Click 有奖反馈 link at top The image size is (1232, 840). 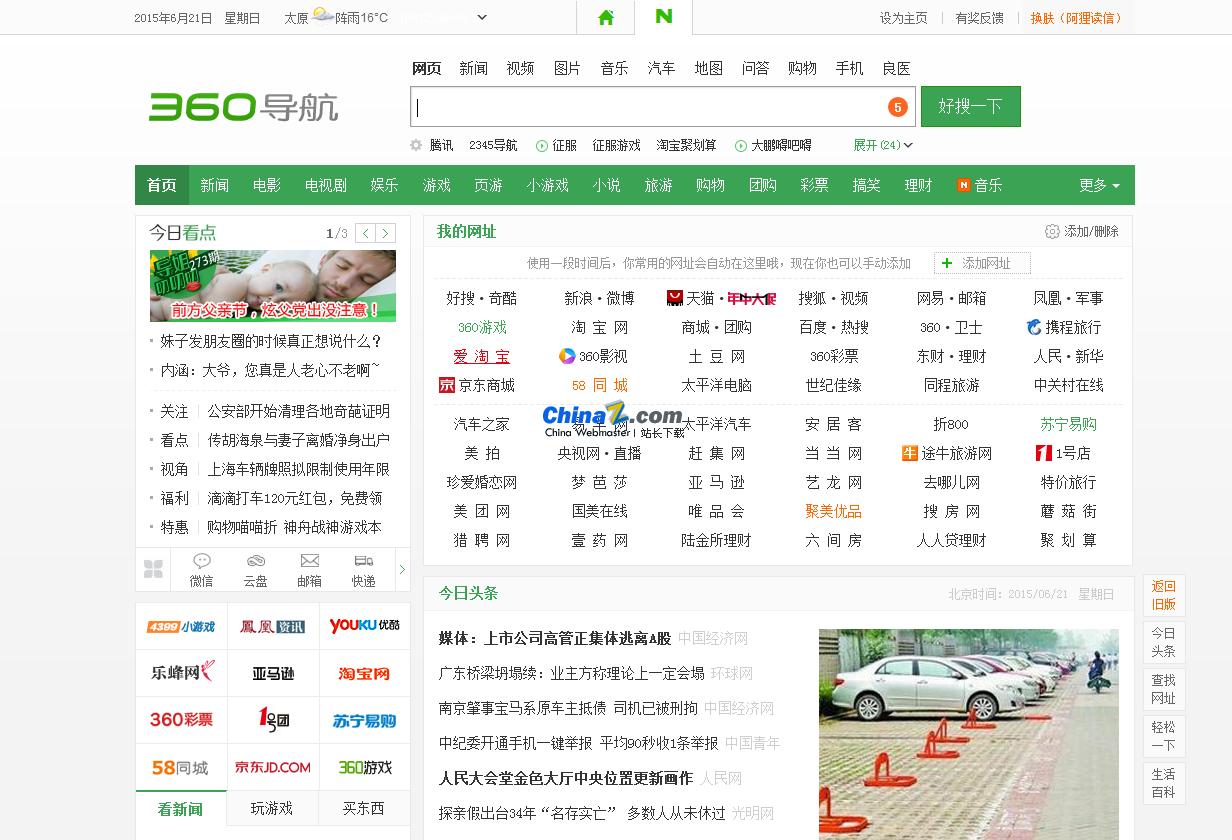coord(979,18)
